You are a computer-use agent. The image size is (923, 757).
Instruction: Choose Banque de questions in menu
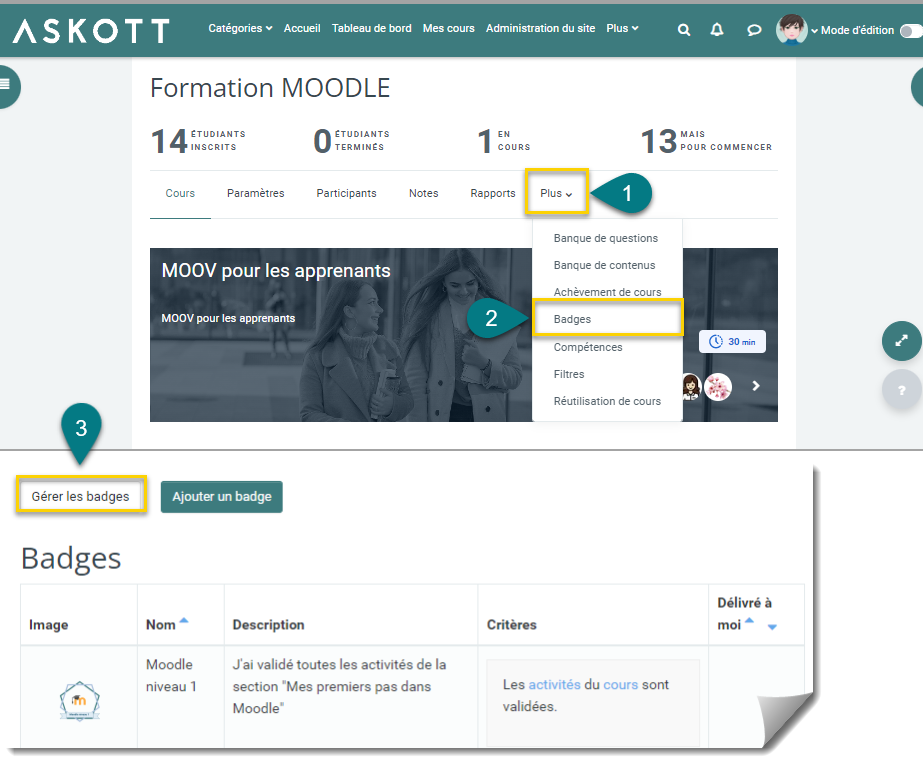(606, 238)
